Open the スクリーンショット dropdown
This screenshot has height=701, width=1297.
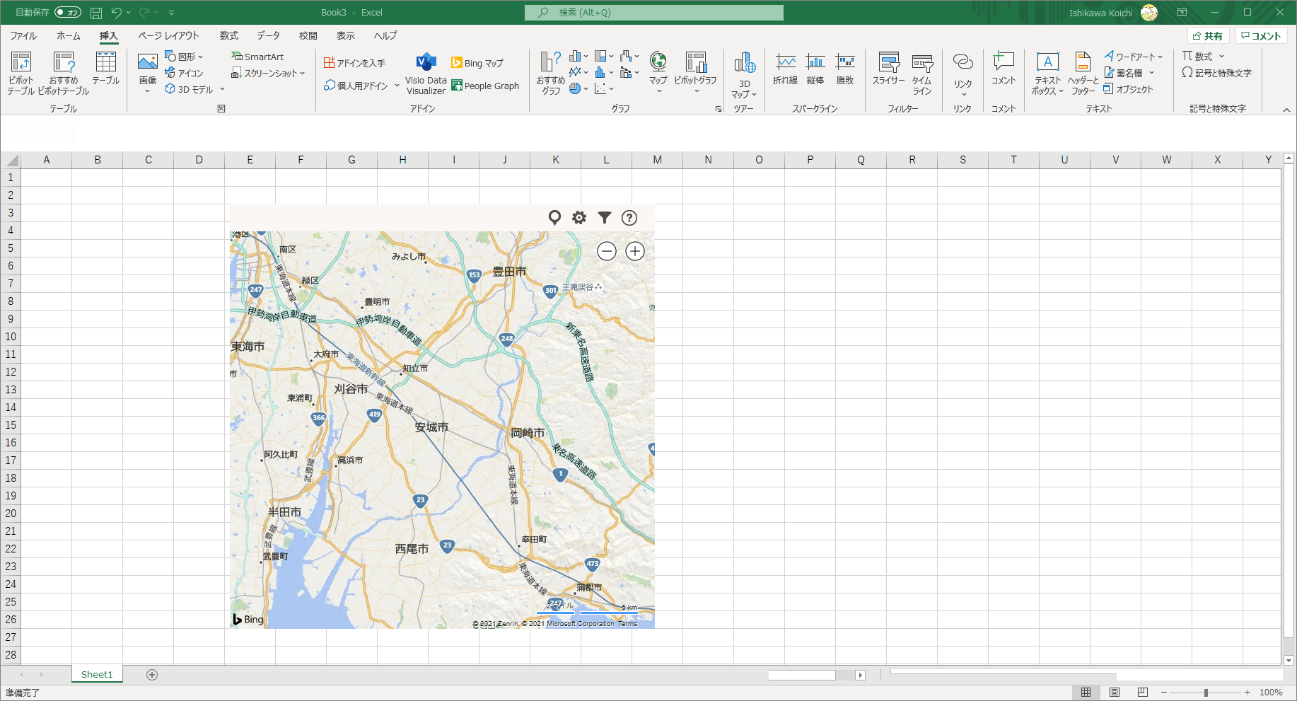pyautogui.click(x=268, y=73)
